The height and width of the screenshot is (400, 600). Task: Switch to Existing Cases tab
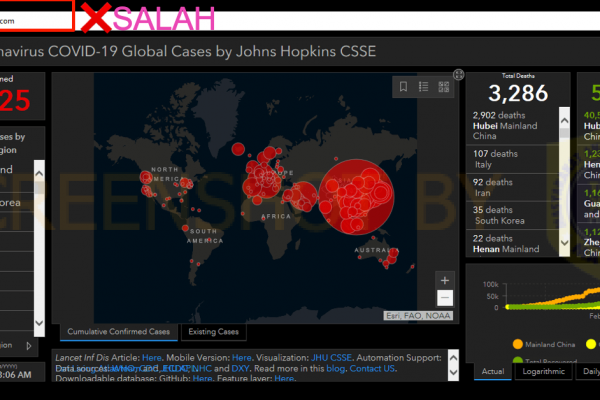coord(214,332)
